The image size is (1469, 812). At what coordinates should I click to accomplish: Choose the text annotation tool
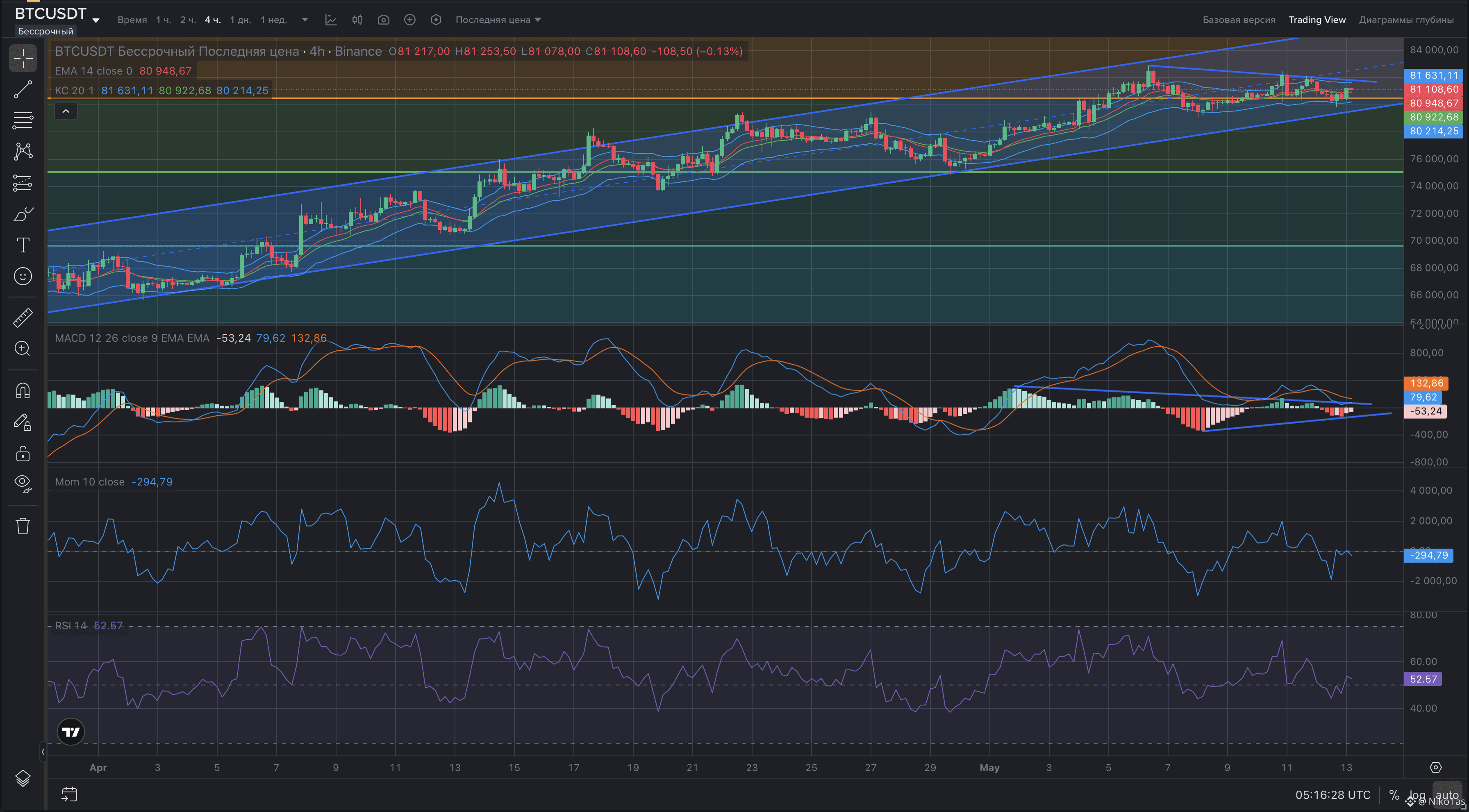point(23,245)
